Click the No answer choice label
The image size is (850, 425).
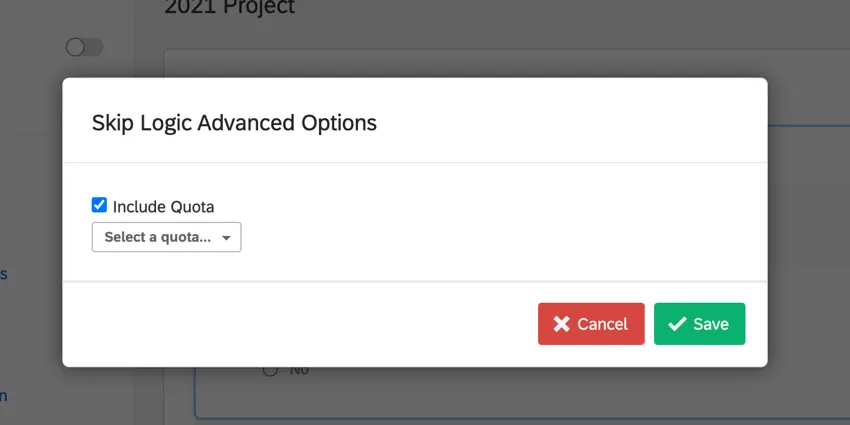(299, 370)
